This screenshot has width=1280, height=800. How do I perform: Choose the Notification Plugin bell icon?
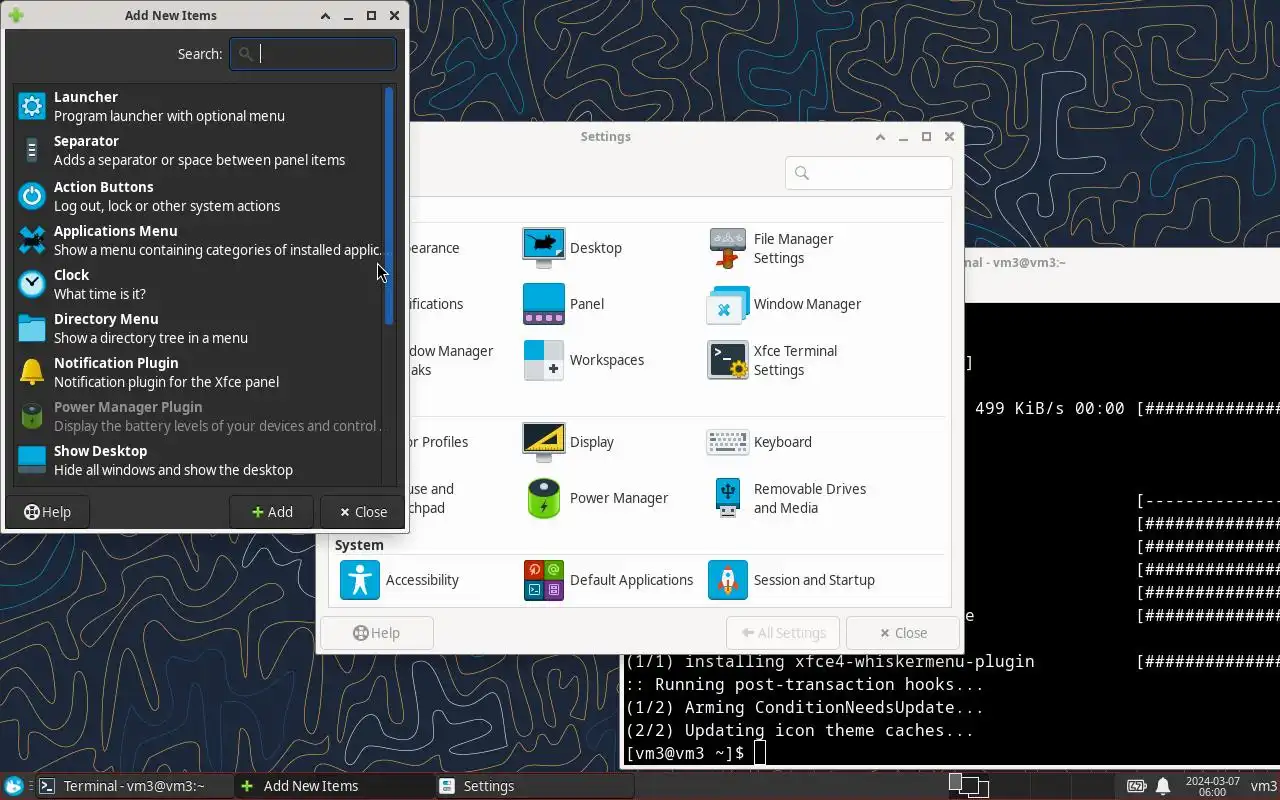(x=32, y=372)
